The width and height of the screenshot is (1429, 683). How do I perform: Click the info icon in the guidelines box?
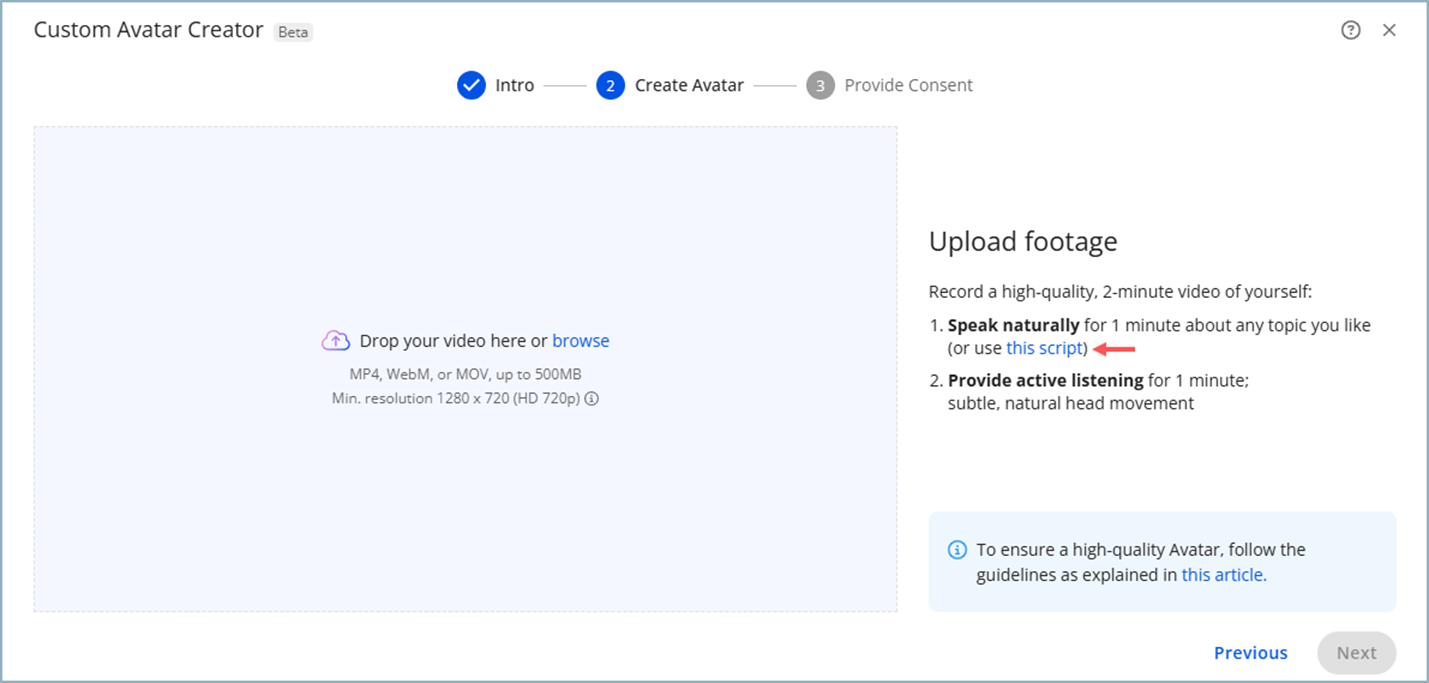(x=957, y=550)
